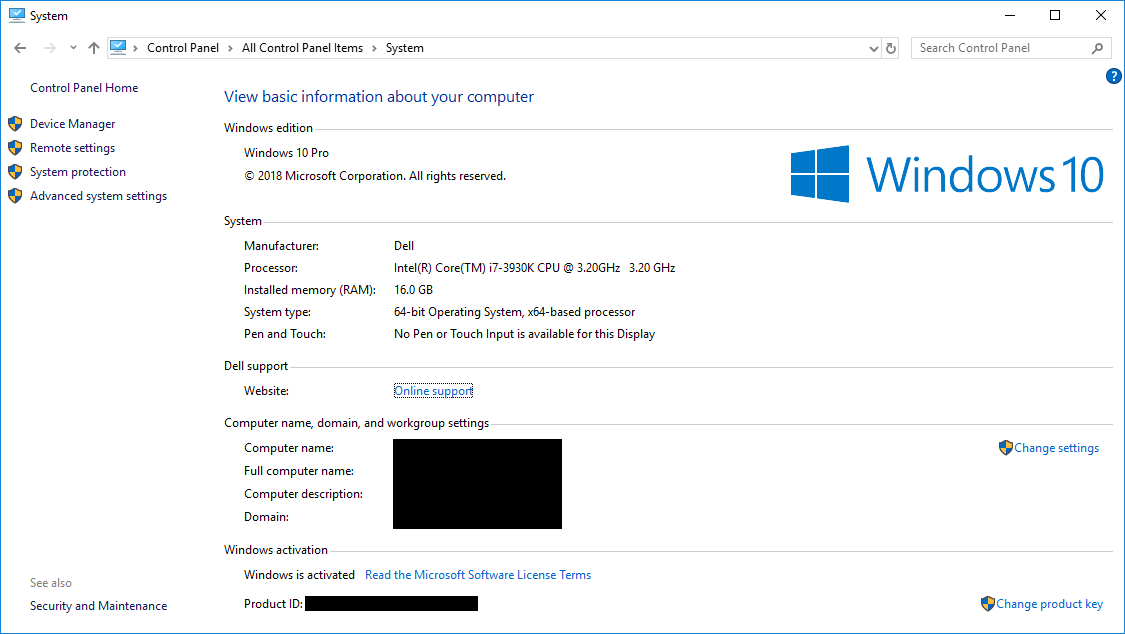The width and height of the screenshot is (1125, 634).
Task: Open Device Manager from the sidebar
Action: [72, 124]
